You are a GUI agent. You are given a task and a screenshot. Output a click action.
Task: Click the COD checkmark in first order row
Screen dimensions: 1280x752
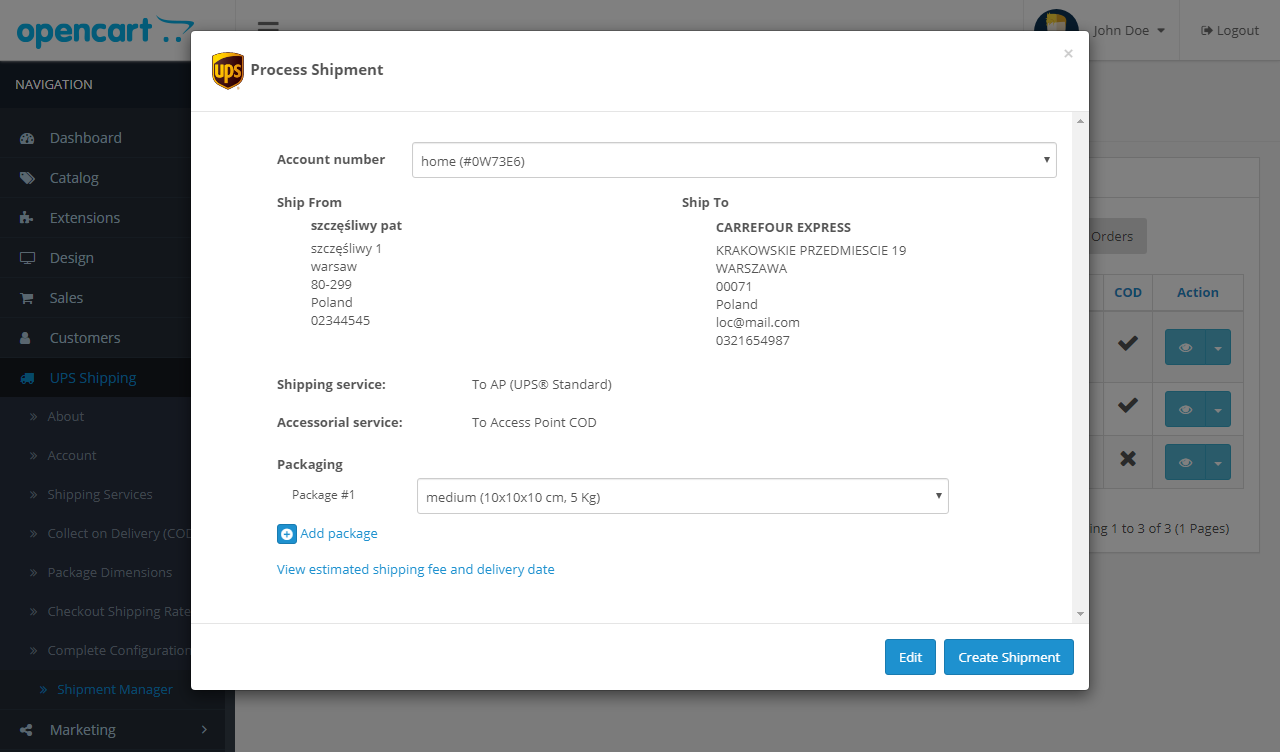[x=1128, y=343]
